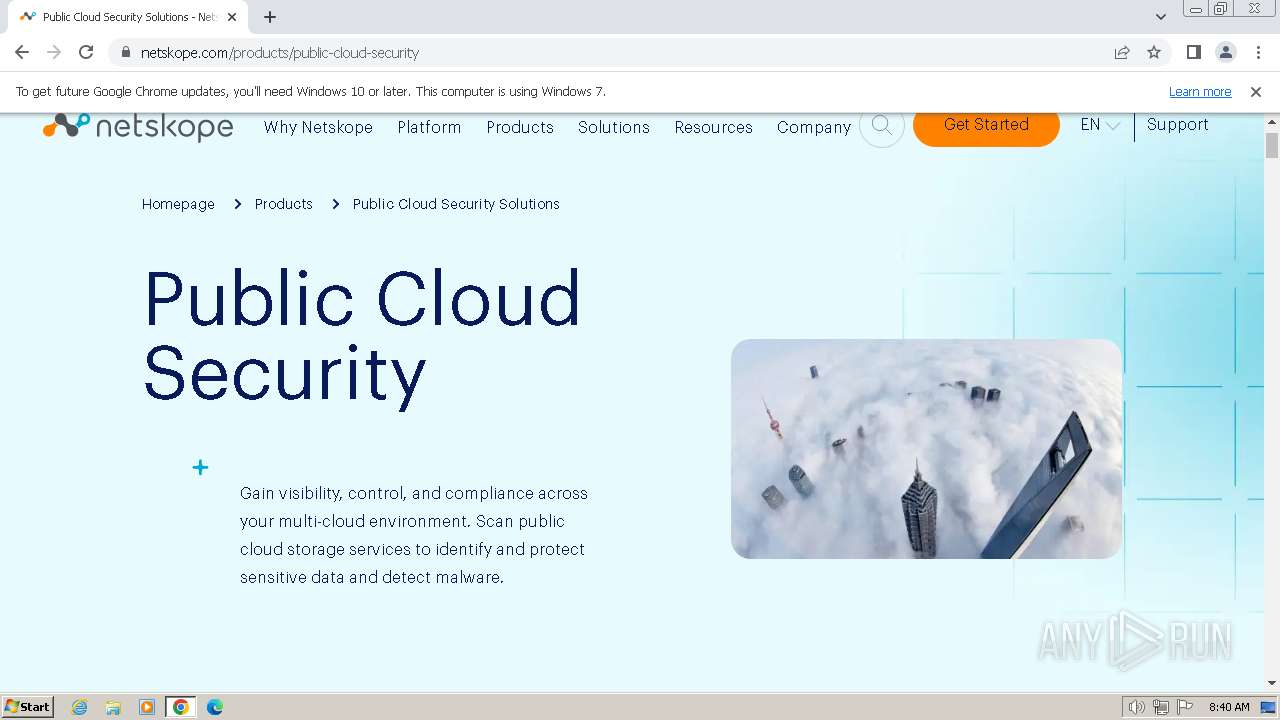1280x720 pixels.
Task: Click the volume speaker tray icon
Action: click(1137, 707)
